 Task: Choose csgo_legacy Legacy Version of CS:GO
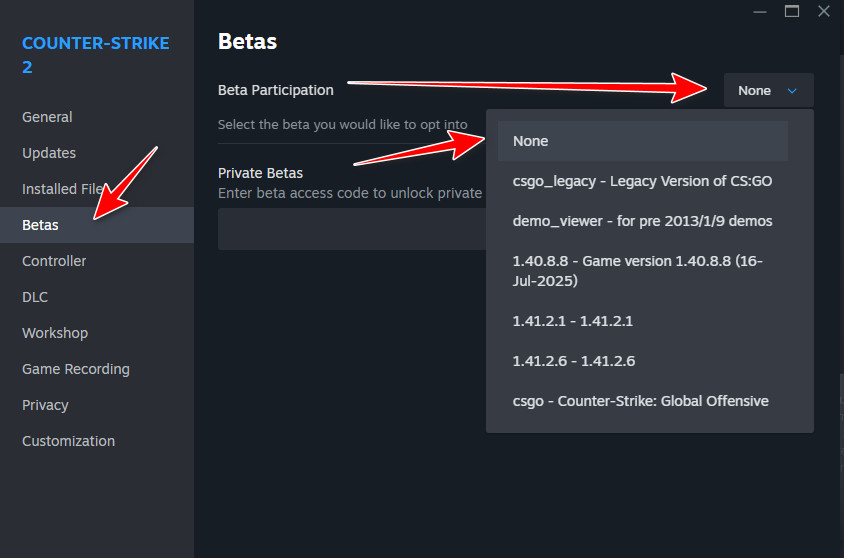point(642,181)
